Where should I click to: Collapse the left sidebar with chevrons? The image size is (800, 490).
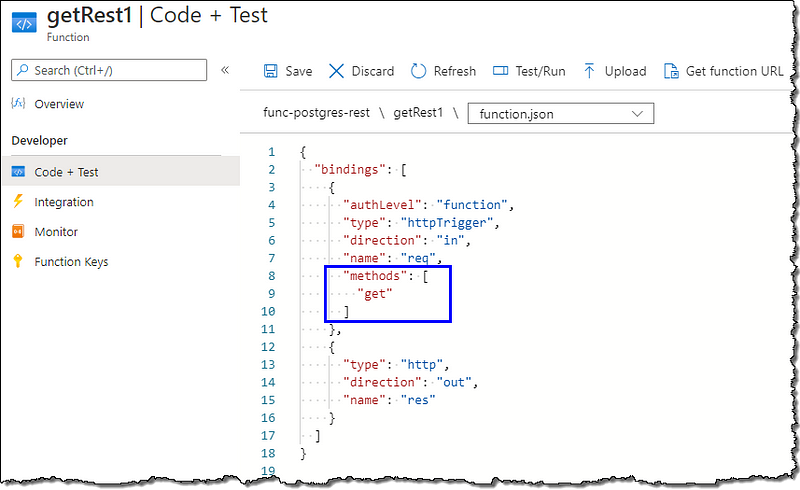pos(225,70)
